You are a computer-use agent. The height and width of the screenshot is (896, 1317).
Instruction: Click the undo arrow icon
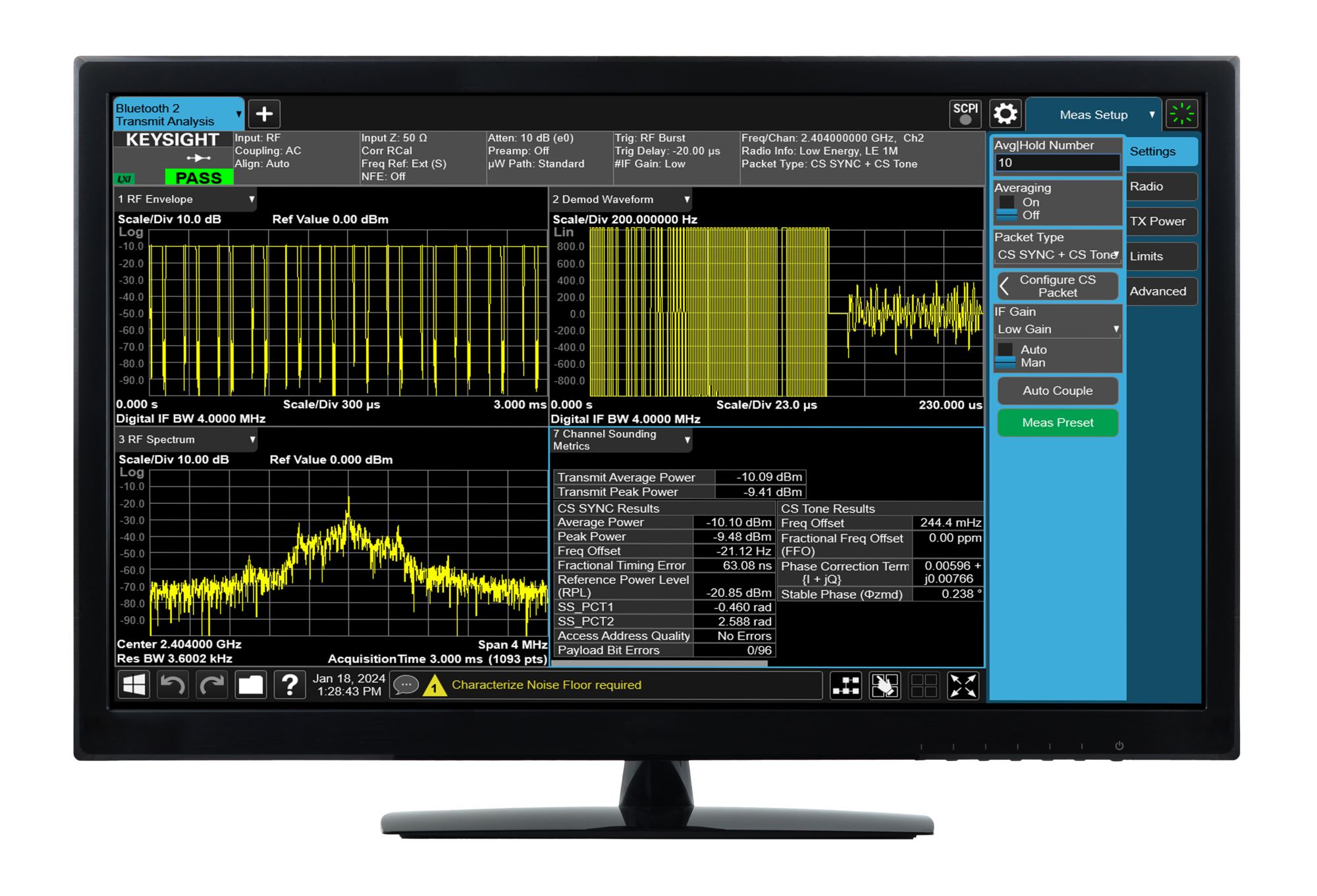173,685
